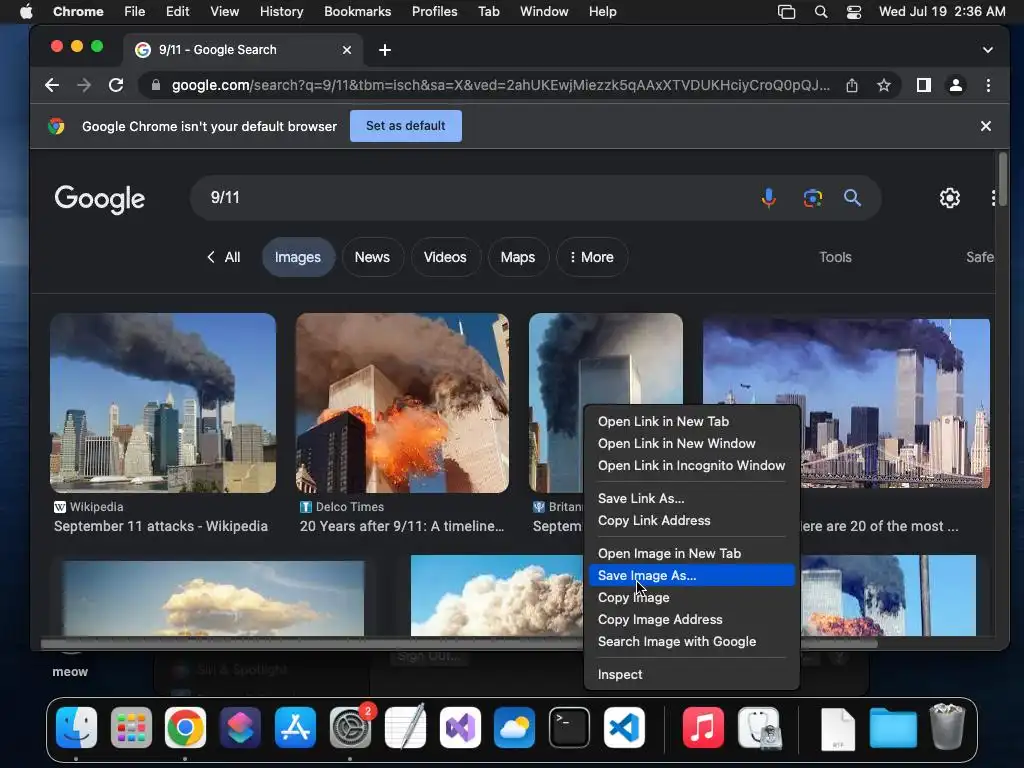Open Terminal from the Dock
The width and height of the screenshot is (1024, 768).
click(x=569, y=728)
